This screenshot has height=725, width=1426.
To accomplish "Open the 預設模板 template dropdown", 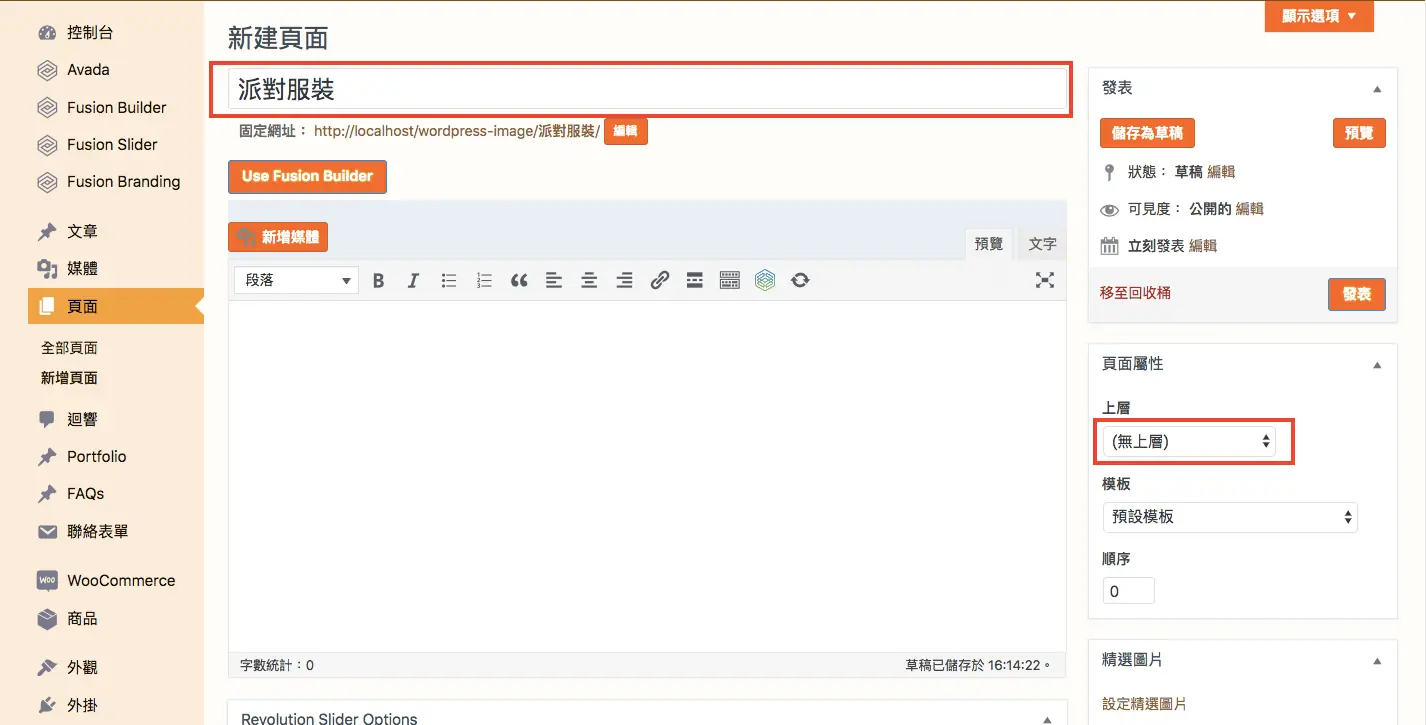I will coord(1230,517).
